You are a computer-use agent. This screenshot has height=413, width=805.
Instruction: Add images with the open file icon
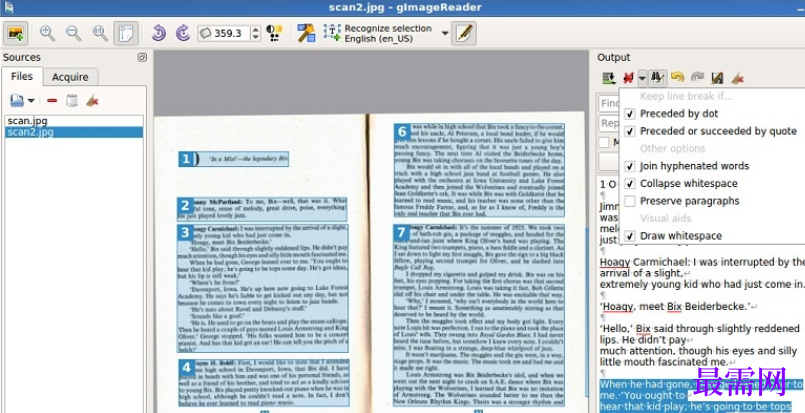coord(17,101)
